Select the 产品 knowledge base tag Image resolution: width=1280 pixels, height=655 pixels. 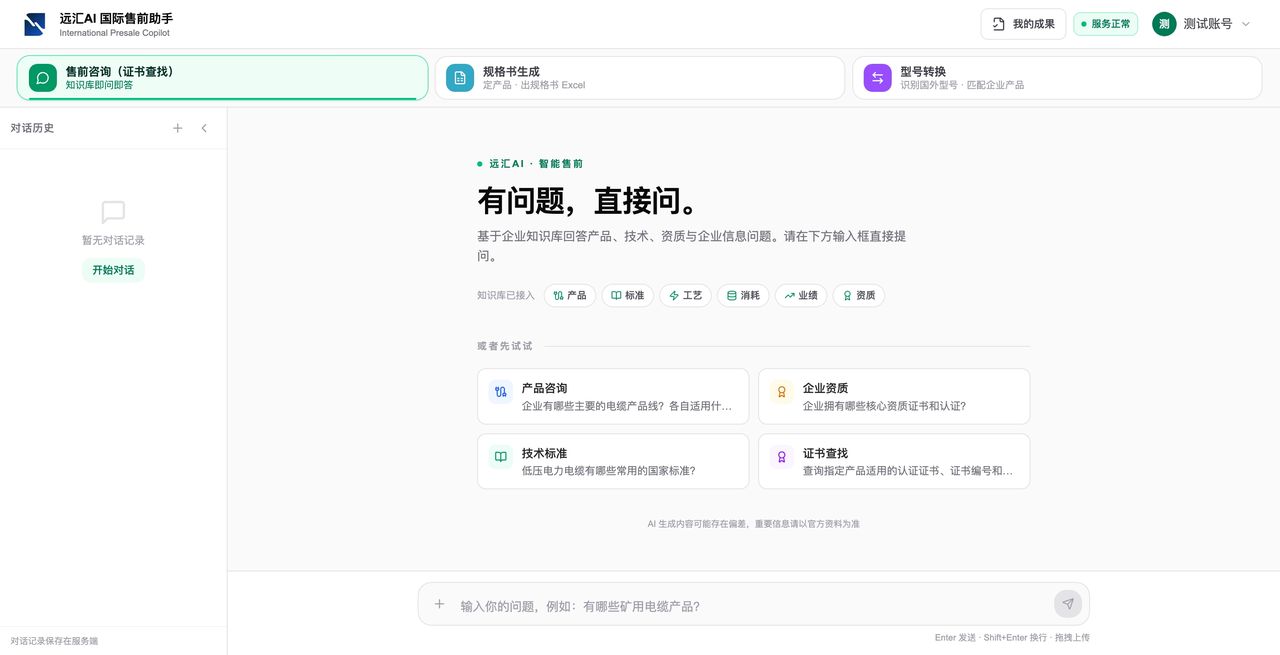570,296
